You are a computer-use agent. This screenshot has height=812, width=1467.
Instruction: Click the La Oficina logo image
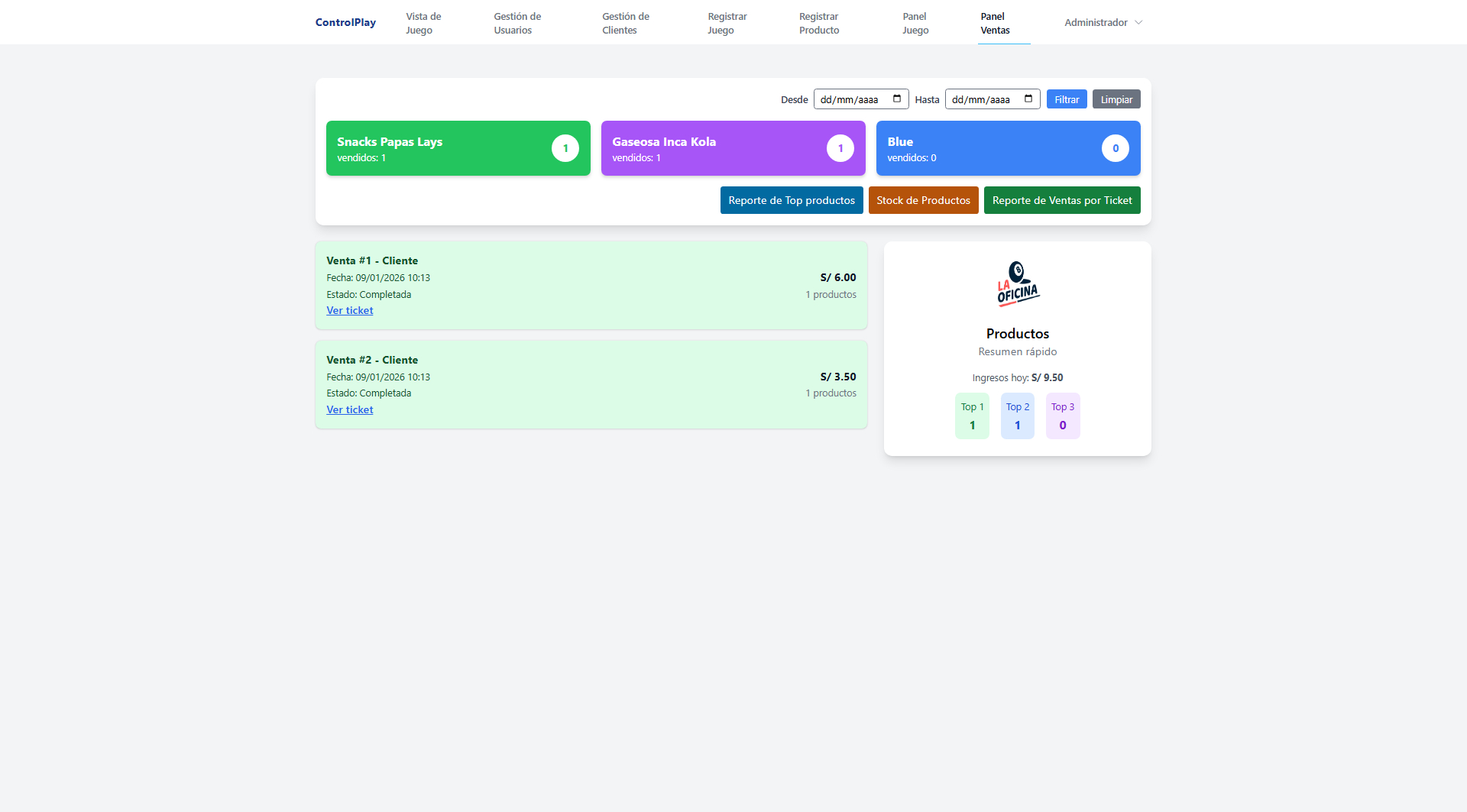(x=1017, y=284)
